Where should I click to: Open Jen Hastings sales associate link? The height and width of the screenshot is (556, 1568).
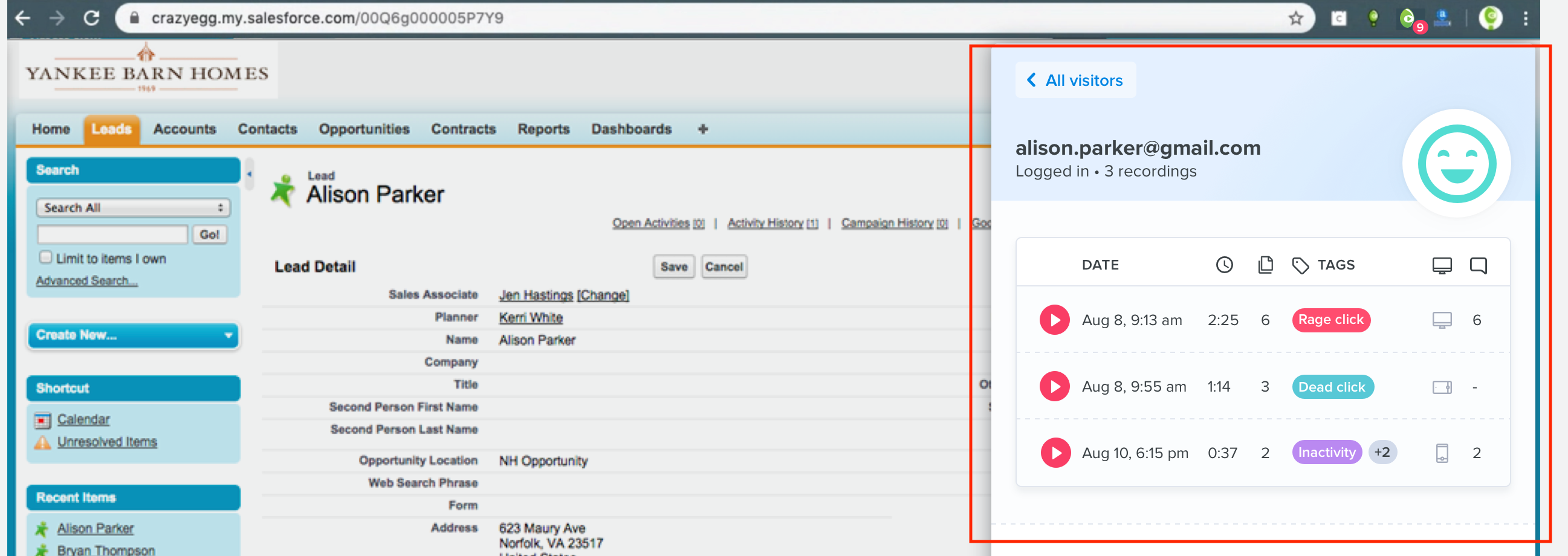pyautogui.click(x=536, y=296)
